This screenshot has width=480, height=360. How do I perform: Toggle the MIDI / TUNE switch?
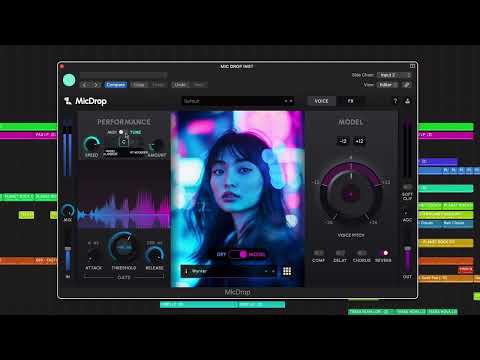click(x=122, y=132)
